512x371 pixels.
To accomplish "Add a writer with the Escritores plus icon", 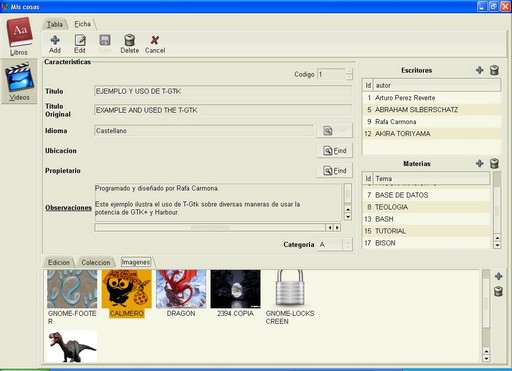I will tap(480, 70).
